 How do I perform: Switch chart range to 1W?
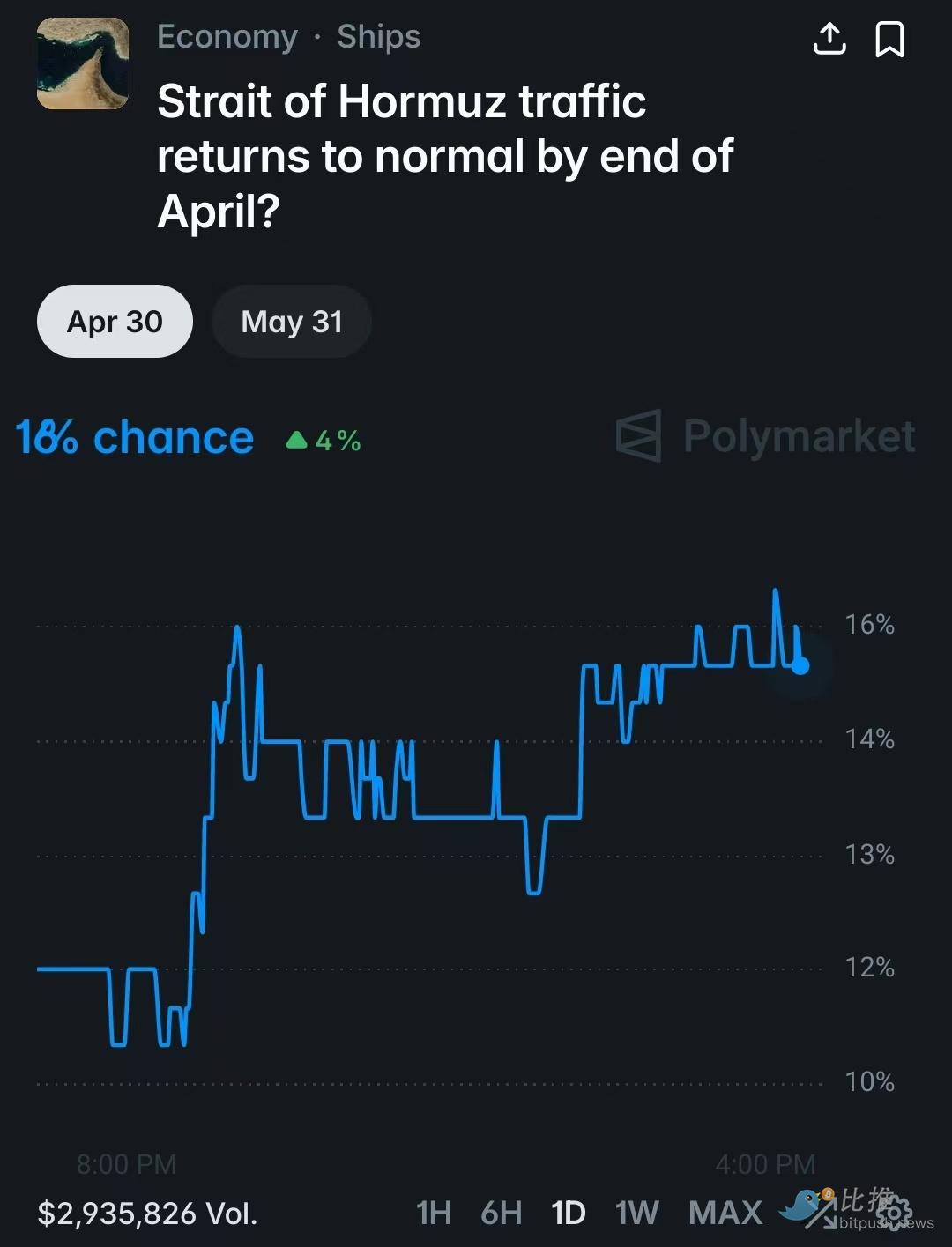tap(636, 1214)
